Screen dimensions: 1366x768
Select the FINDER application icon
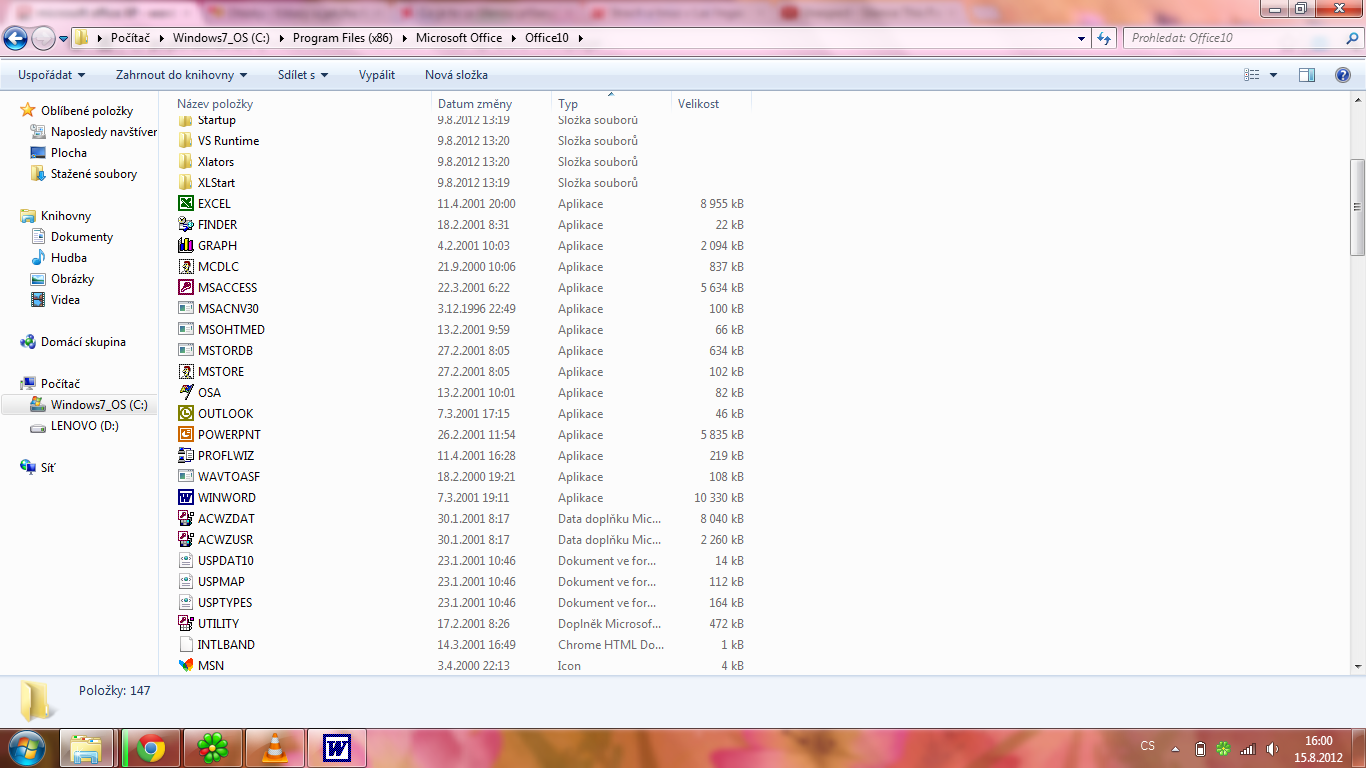[185, 225]
